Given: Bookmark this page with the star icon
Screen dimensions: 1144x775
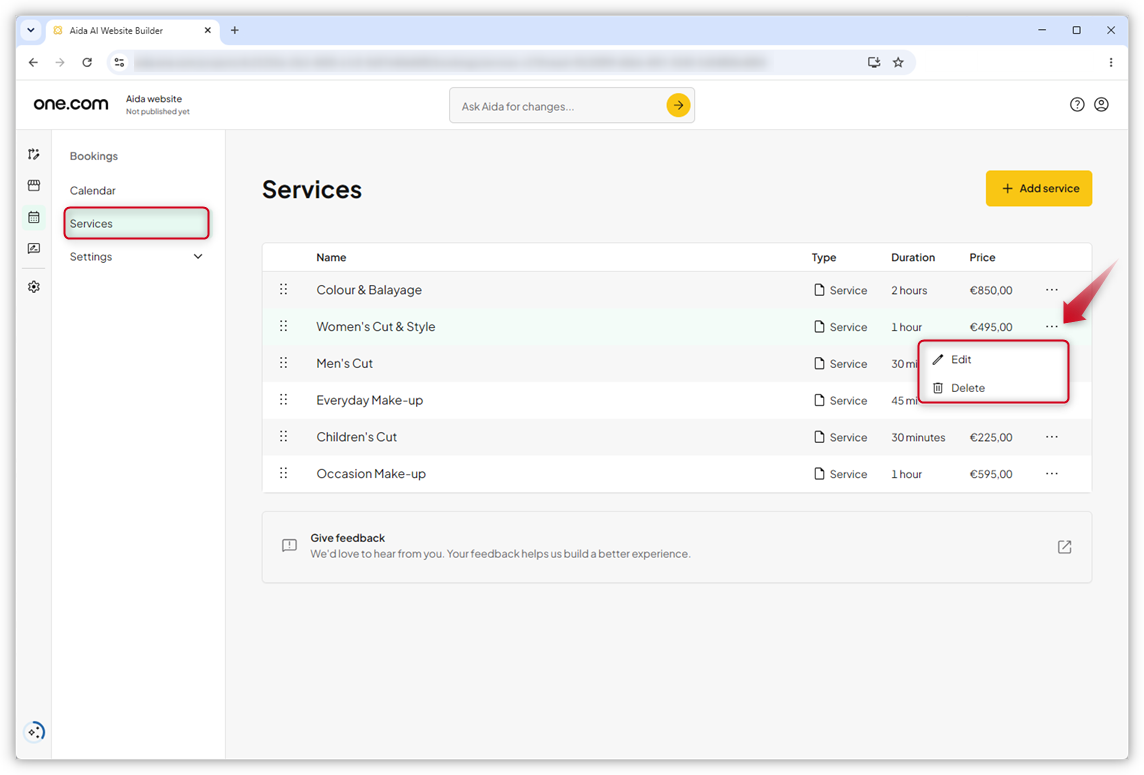Looking at the screenshot, I should click(898, 63).
